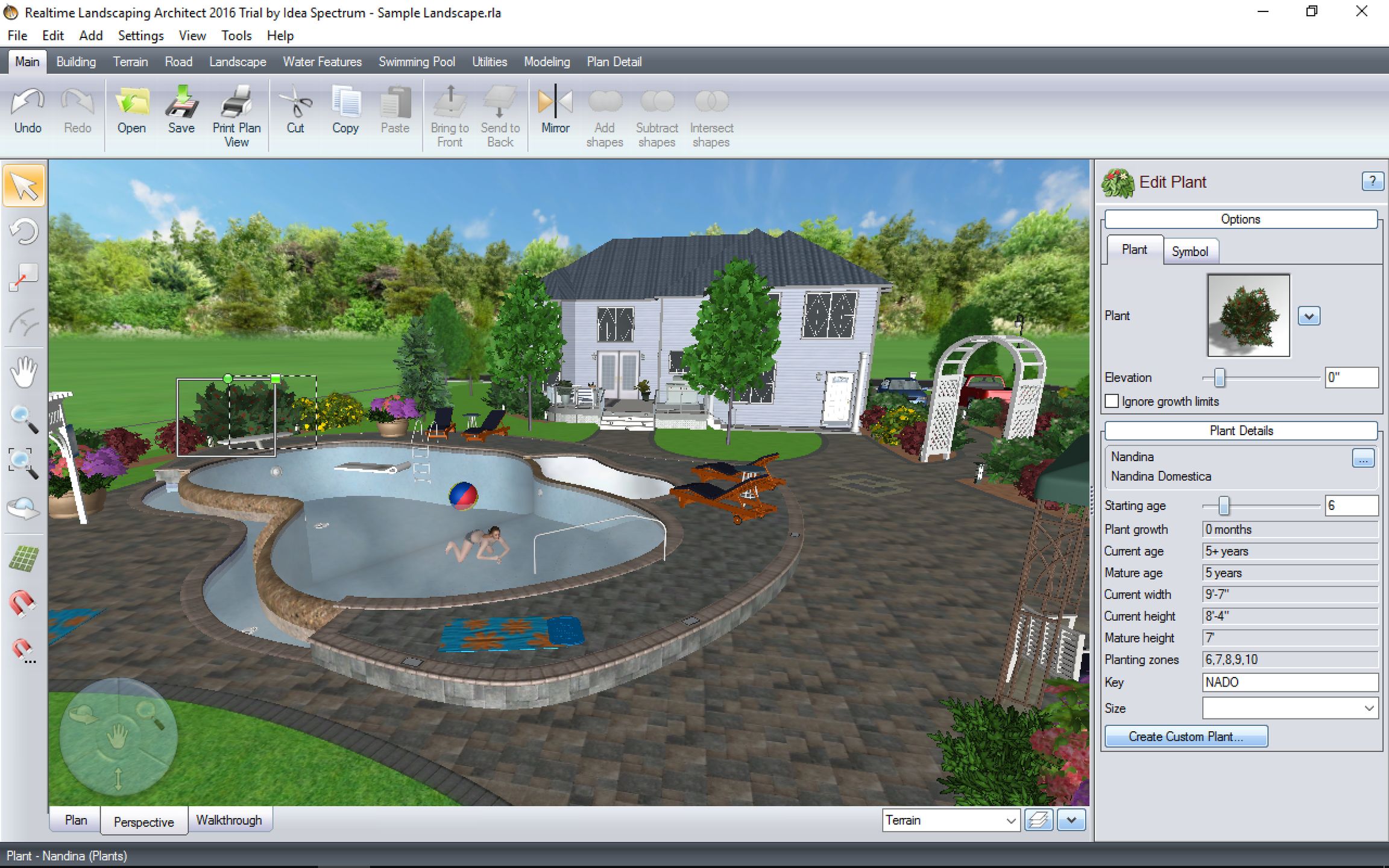
Task: Toggle the object snap magnet tool
Action: tap(24, 603)
